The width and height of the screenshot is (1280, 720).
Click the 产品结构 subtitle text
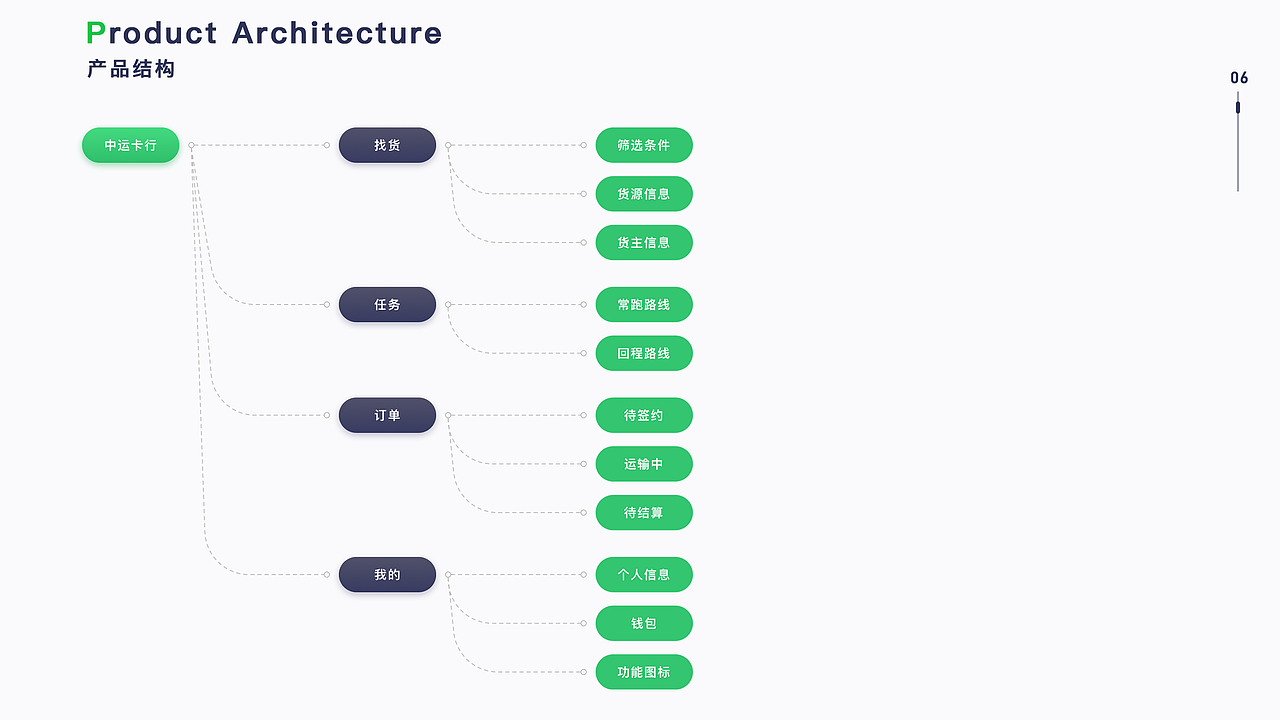131,69
